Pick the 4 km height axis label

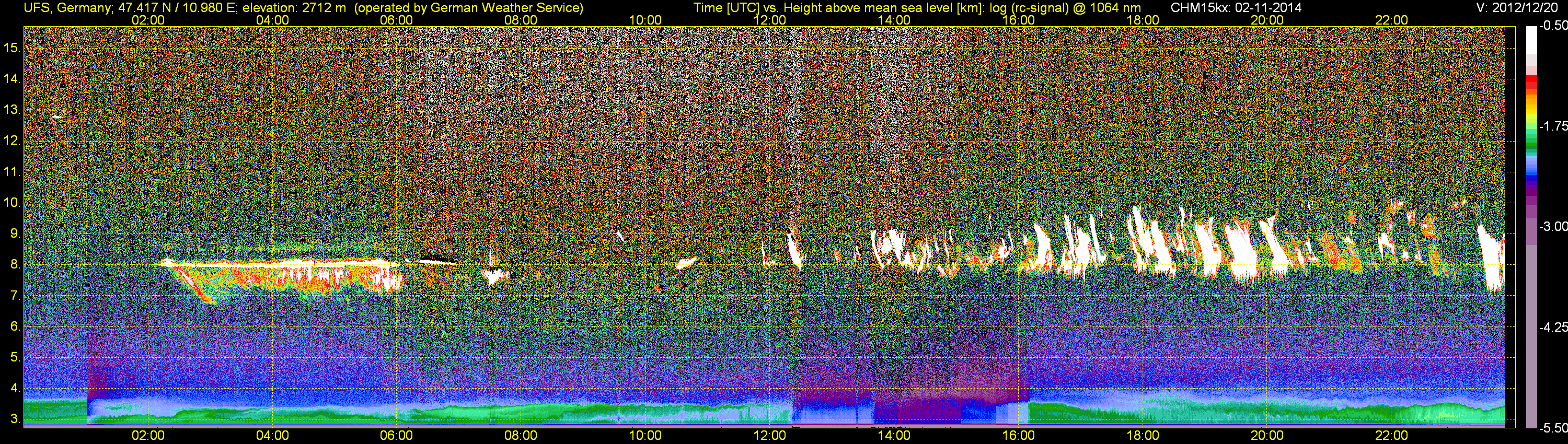pyautogui.click(x=15, y=388)
